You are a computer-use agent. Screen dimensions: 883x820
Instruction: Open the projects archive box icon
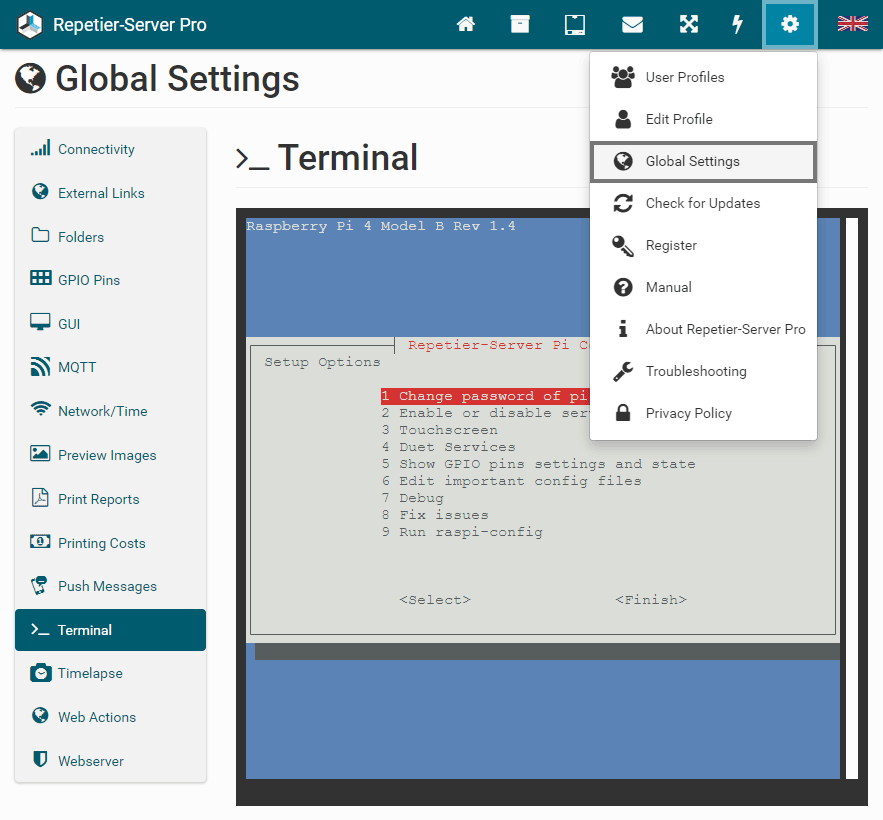(520, 24)
